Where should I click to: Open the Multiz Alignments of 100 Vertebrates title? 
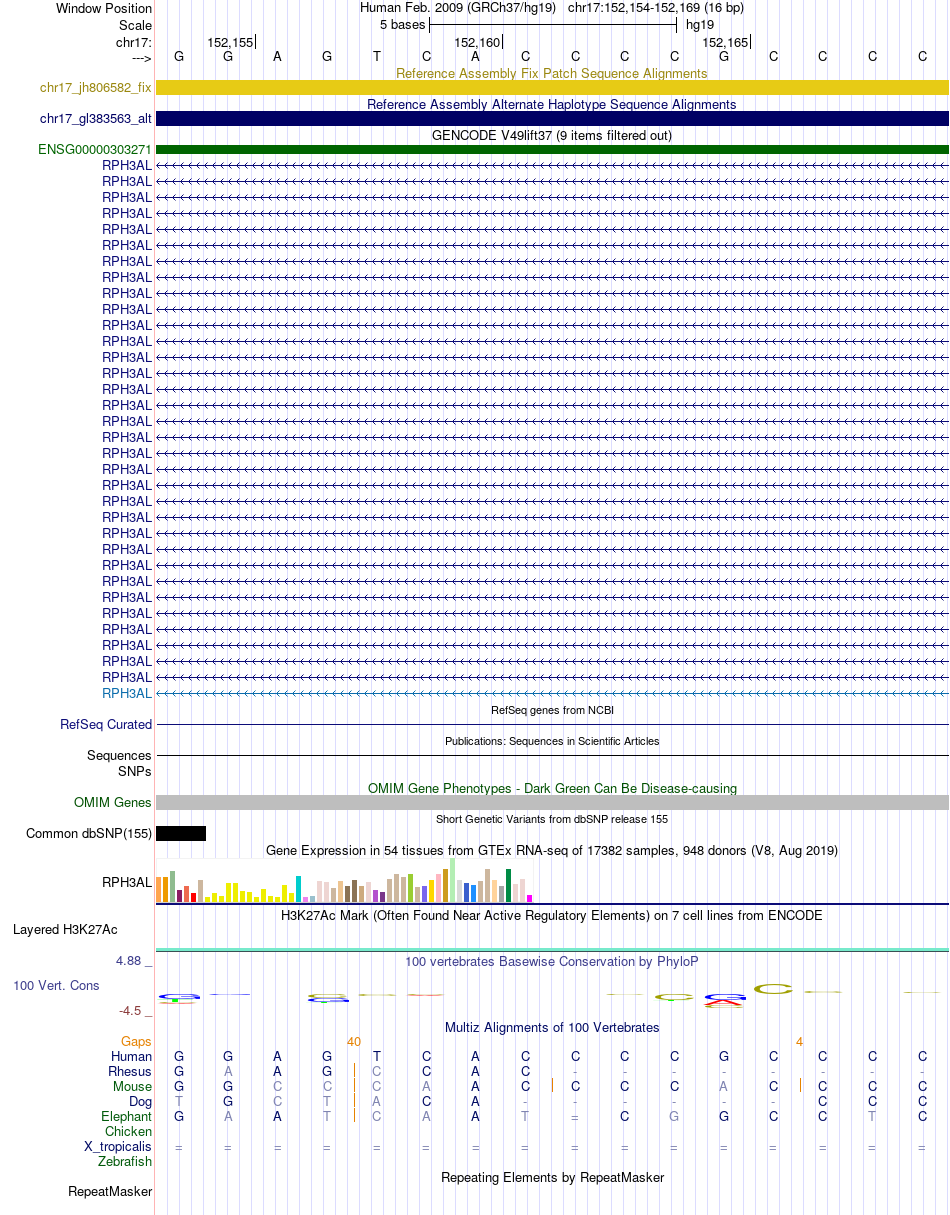click(x=552, y=1027)
